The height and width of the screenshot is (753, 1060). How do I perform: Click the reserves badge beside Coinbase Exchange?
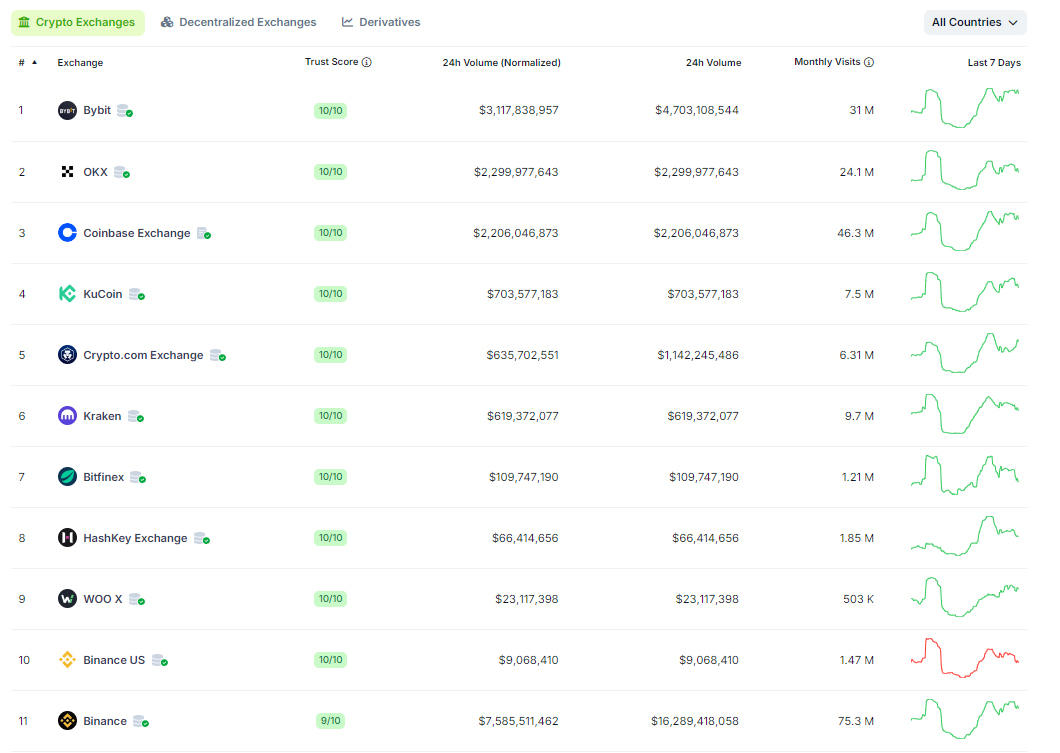204,233
